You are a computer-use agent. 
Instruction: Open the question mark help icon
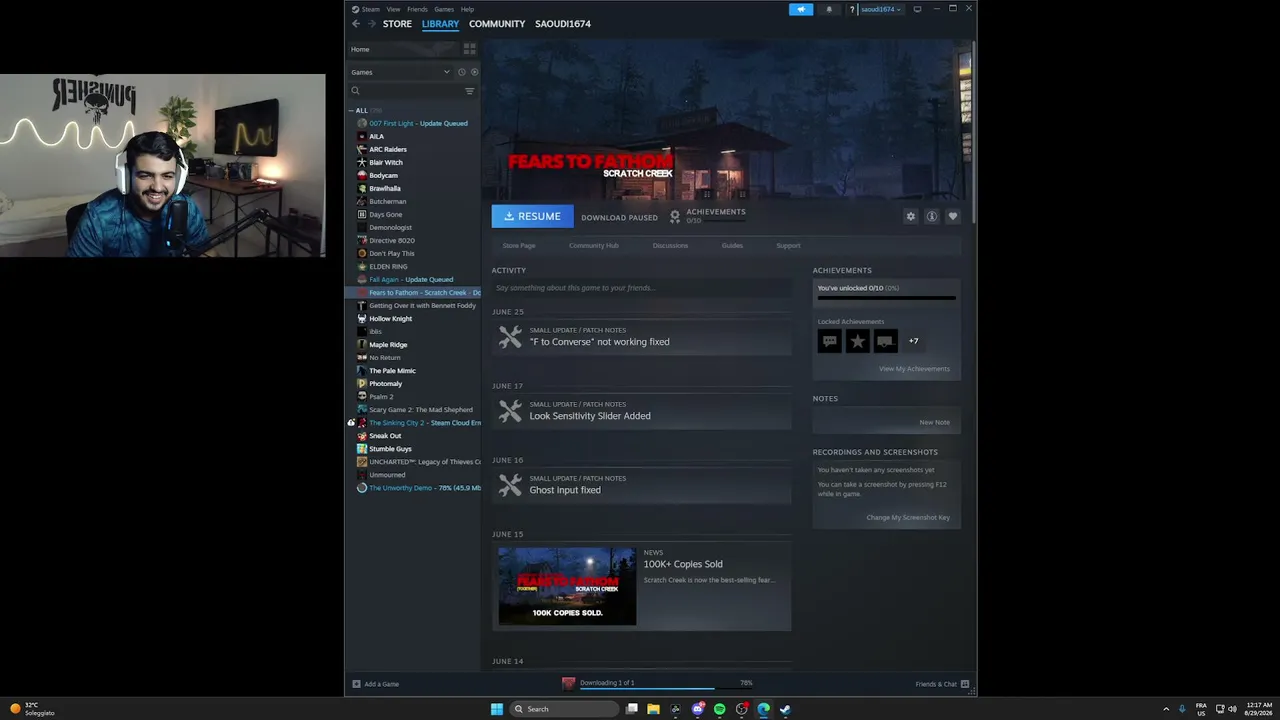pyautogui.click(x=852, y=9)
